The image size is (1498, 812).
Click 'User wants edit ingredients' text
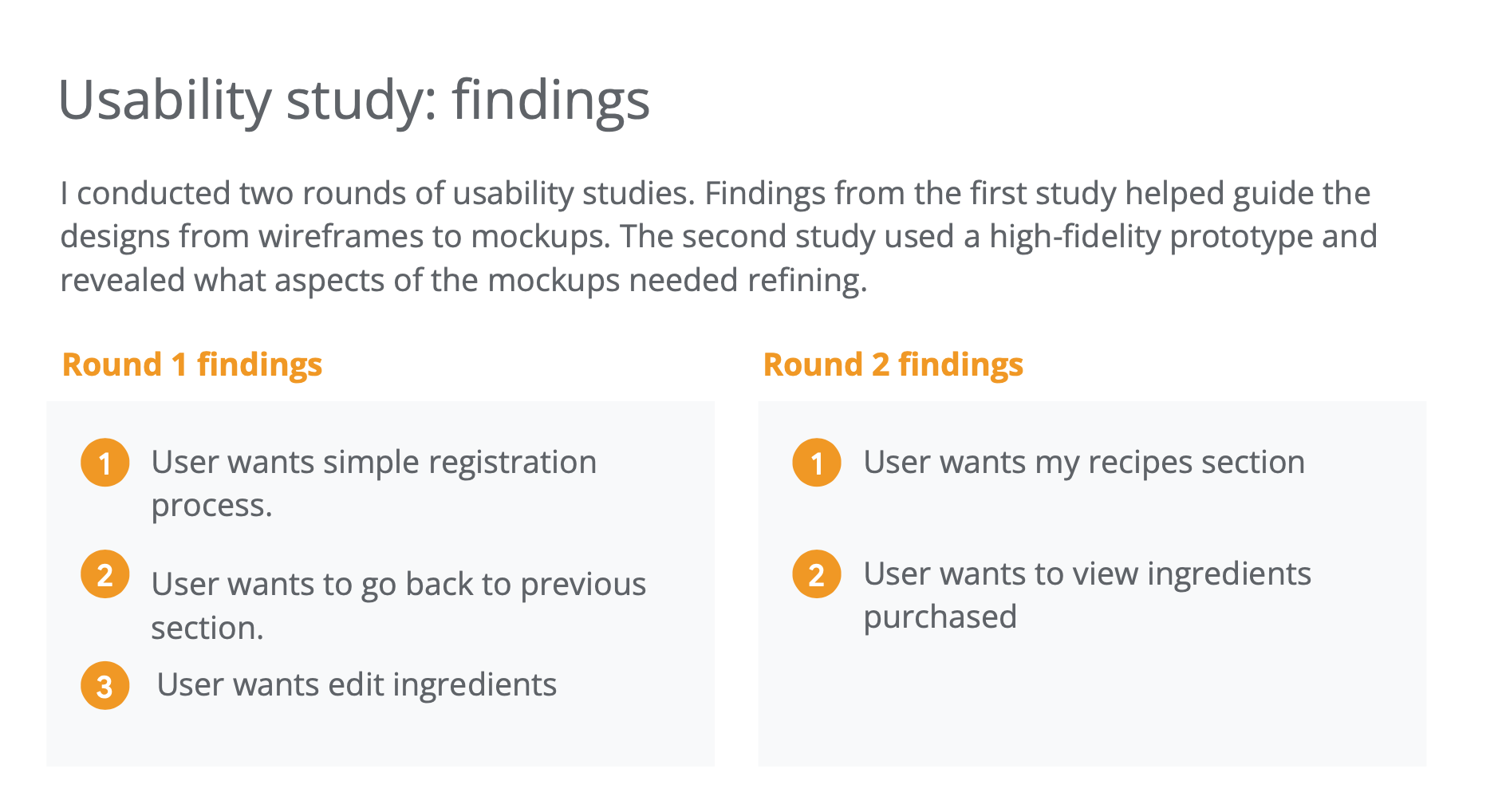click(x=357, y=684)
